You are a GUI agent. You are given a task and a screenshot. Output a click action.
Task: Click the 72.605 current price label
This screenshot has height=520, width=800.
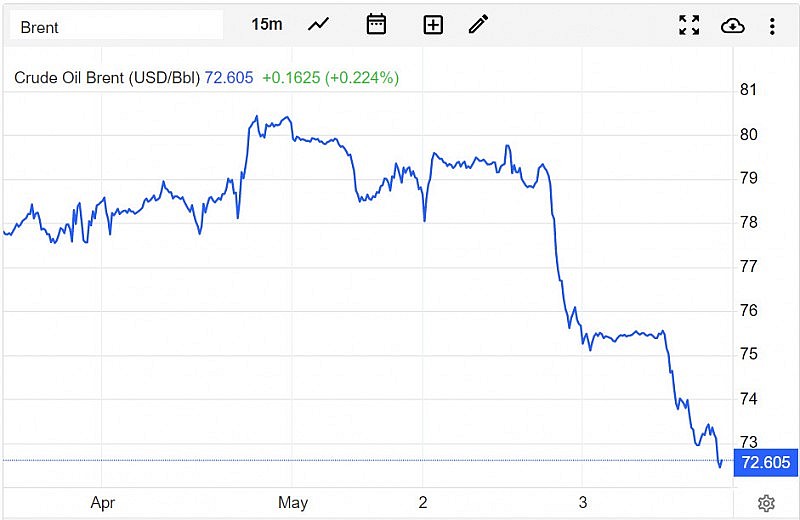(767, 462)
